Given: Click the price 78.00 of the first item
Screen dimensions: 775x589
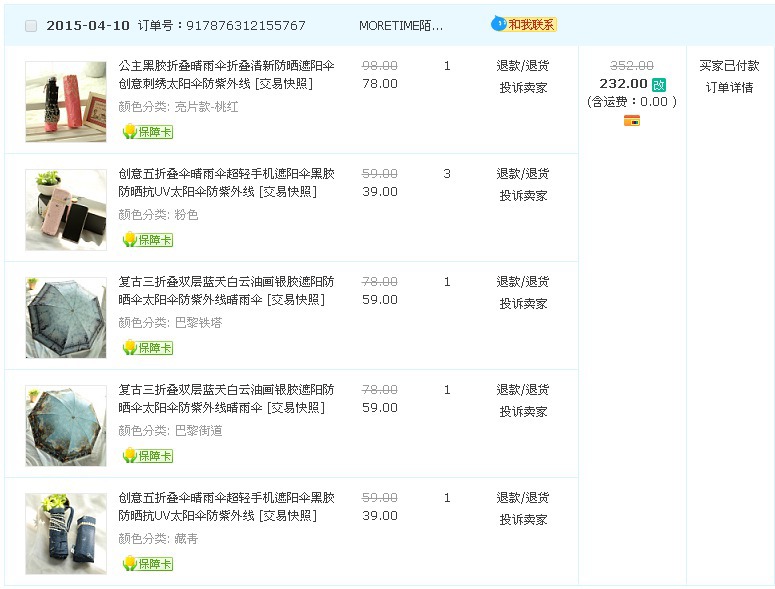Looking at the screenshot, I should click(x=380, y=84).
